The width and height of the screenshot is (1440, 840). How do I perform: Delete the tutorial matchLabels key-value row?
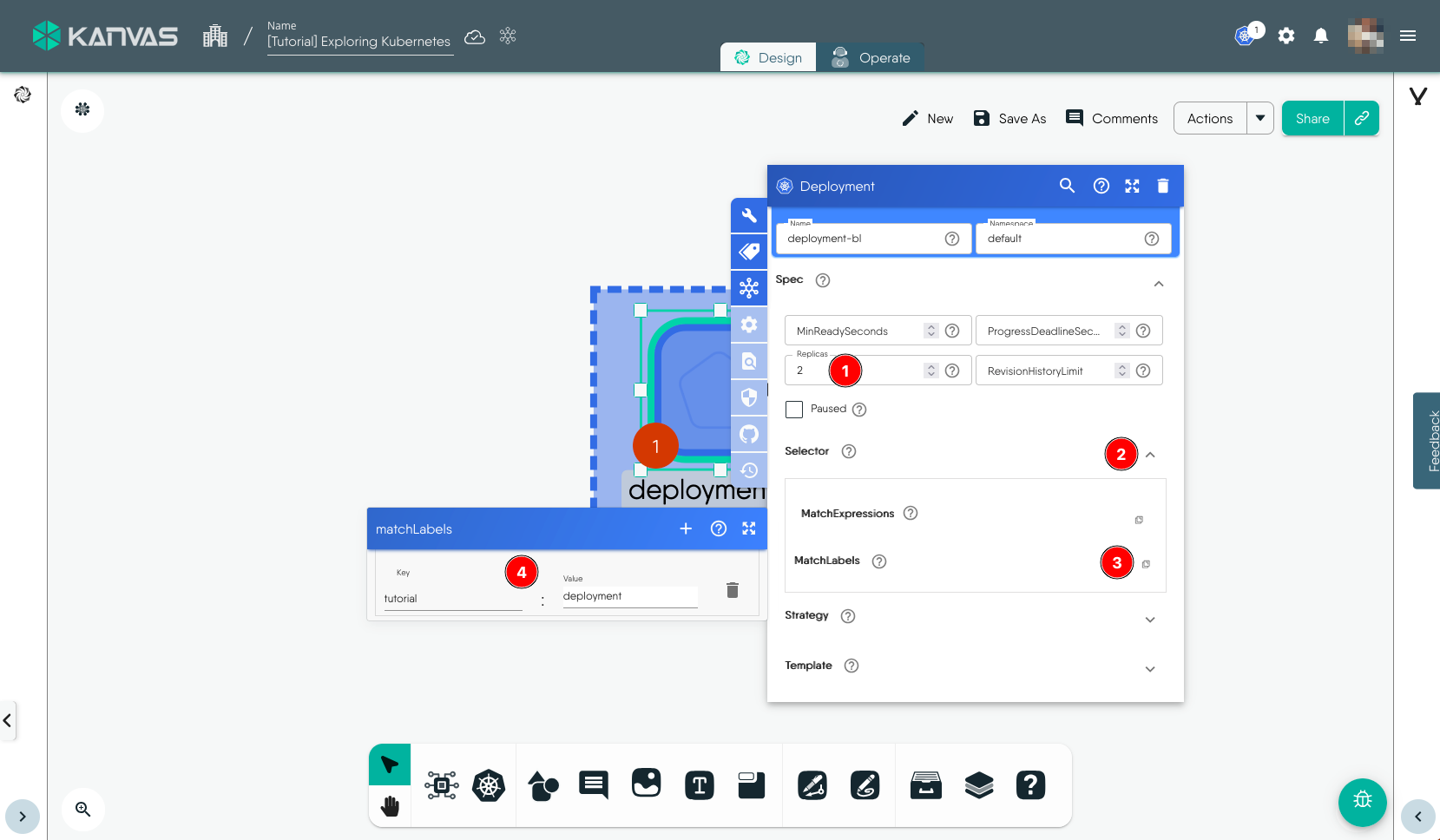pyautogui.click(x=732, y=590)
